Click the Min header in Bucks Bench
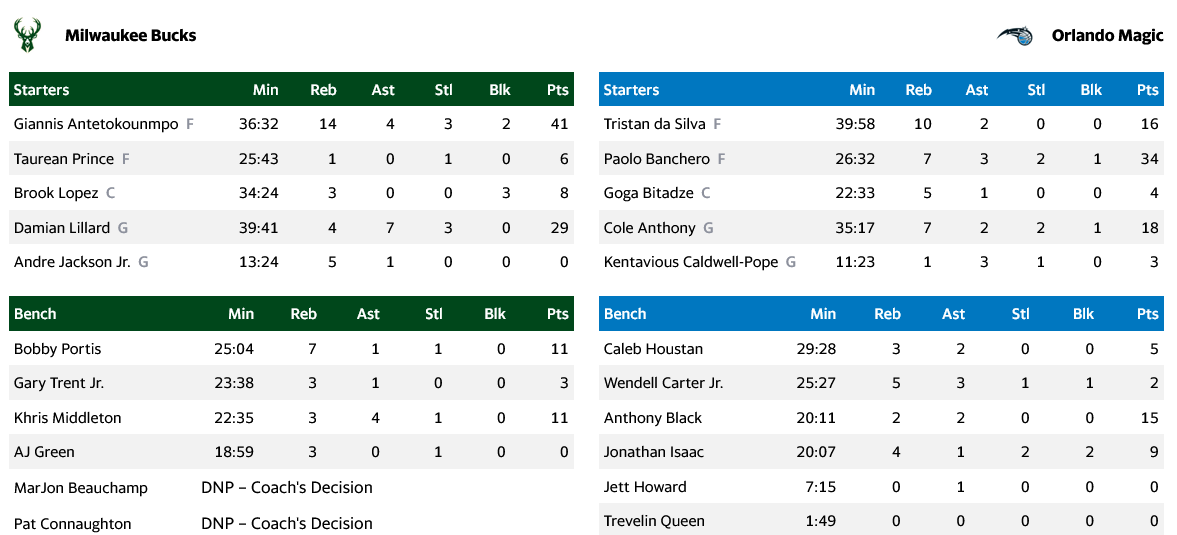This screenshot has width=1177, height=535. [241, 314]
